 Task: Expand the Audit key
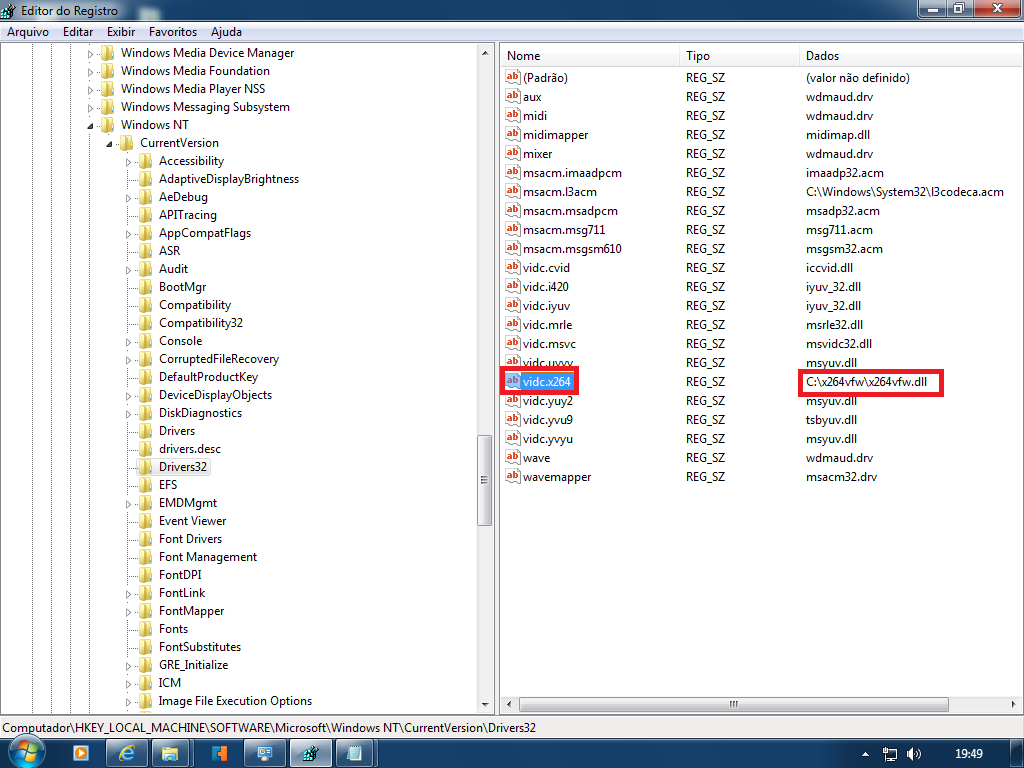[128, 270]
